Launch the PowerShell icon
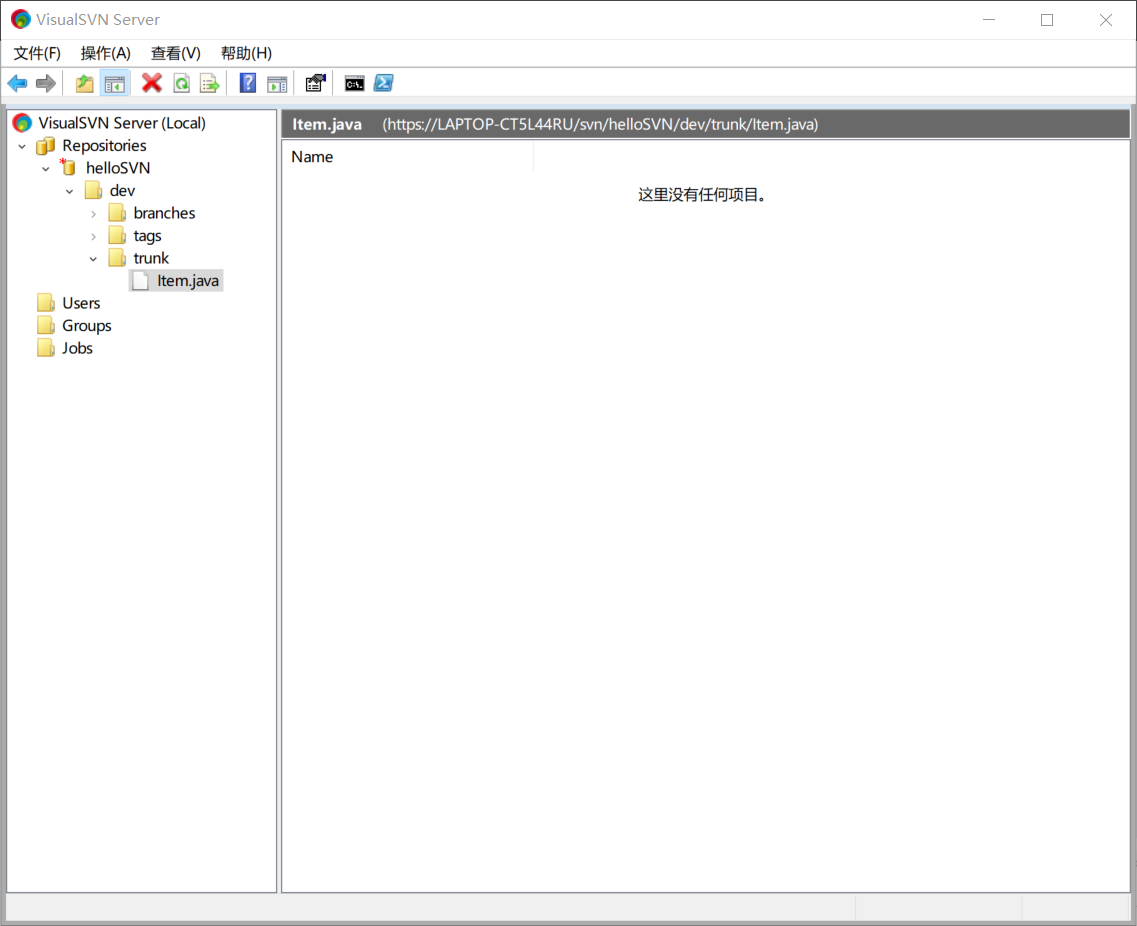Viewport: 1137px width, 926px height. (384, 83)
